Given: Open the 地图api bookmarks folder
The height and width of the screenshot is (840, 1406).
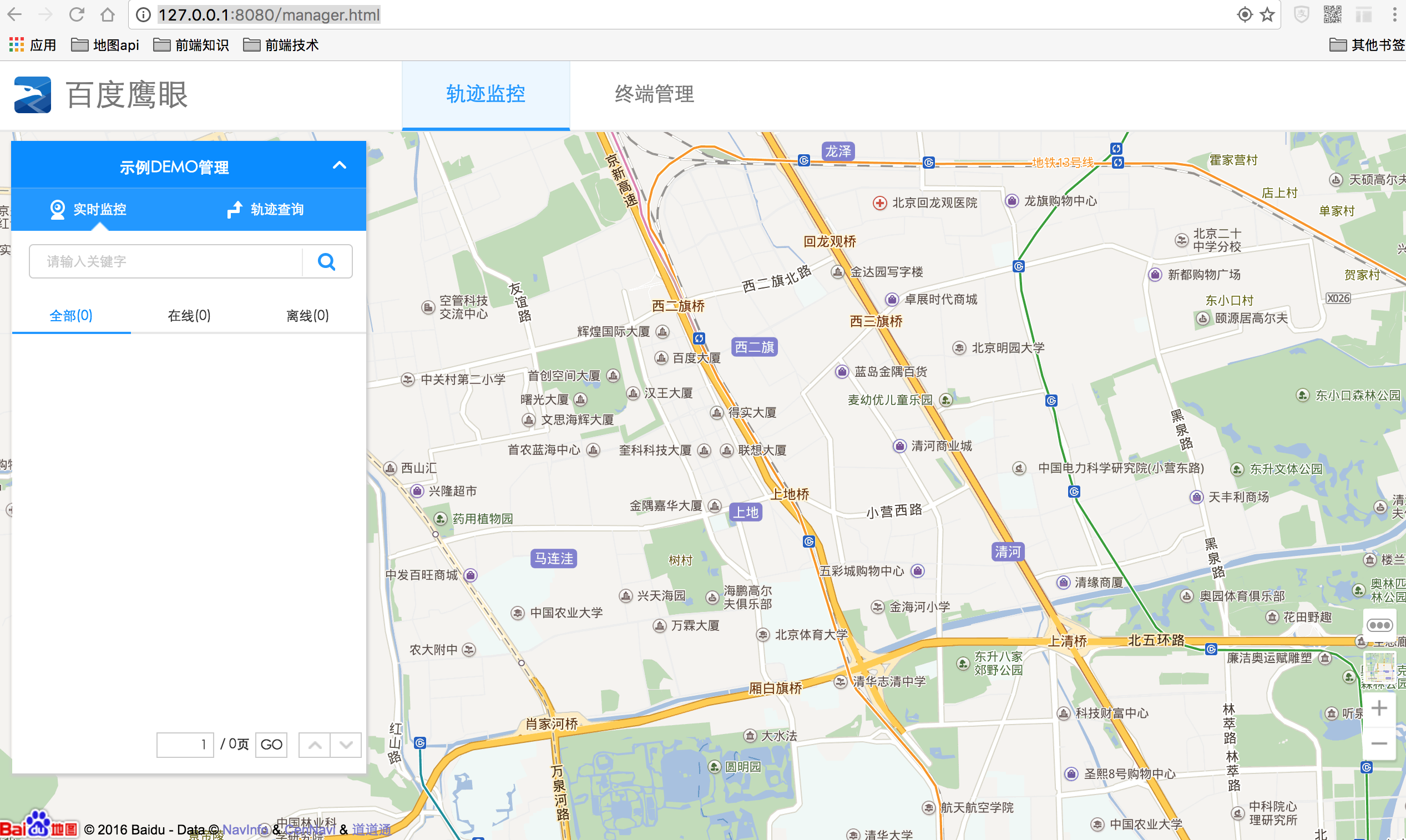Looking at the screenshot, I should (105, 45).
